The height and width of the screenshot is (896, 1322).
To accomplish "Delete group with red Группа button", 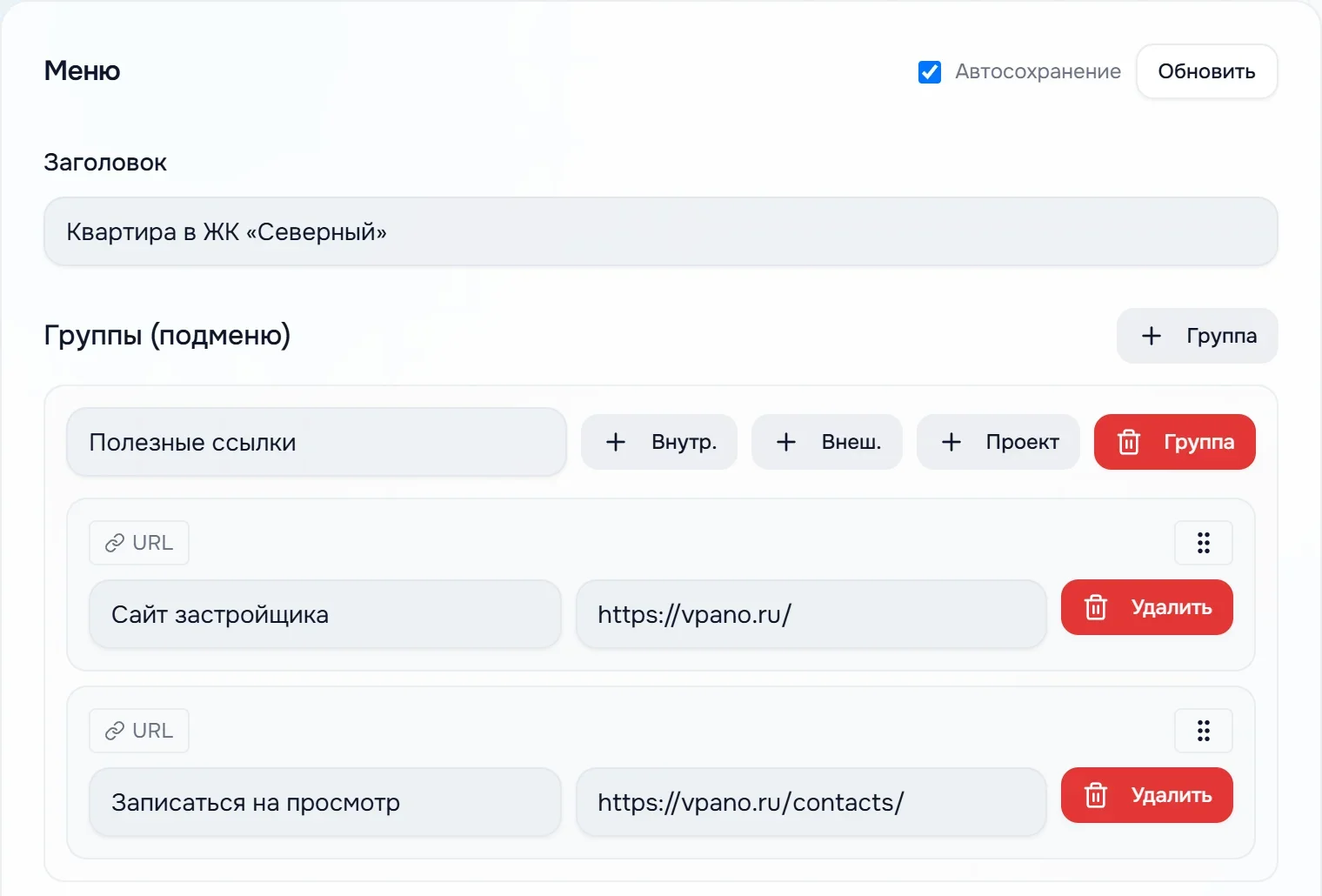I will point(1174,442).
